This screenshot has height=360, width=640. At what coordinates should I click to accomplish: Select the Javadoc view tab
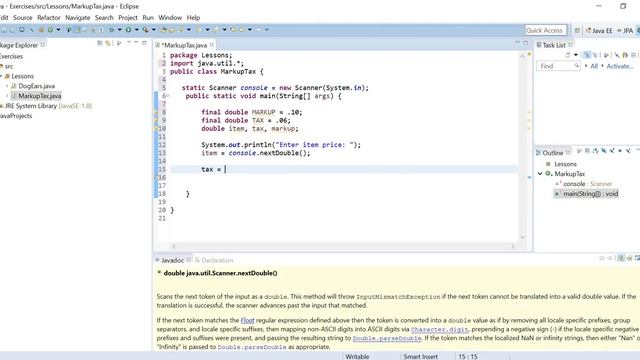tap(172, 260)
